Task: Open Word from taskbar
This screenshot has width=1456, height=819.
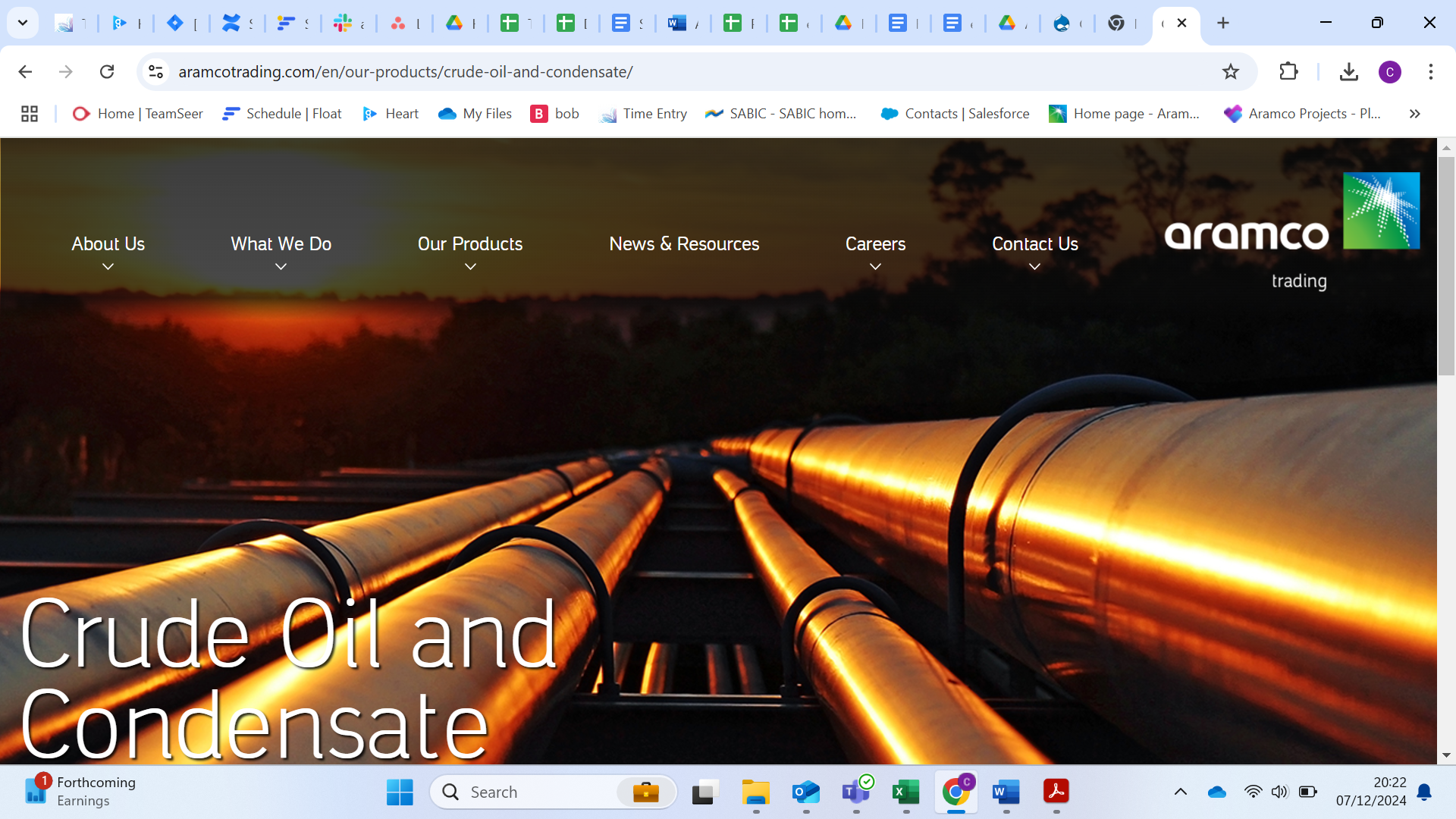Action: pyautogui.click(x=1006, y=792)
